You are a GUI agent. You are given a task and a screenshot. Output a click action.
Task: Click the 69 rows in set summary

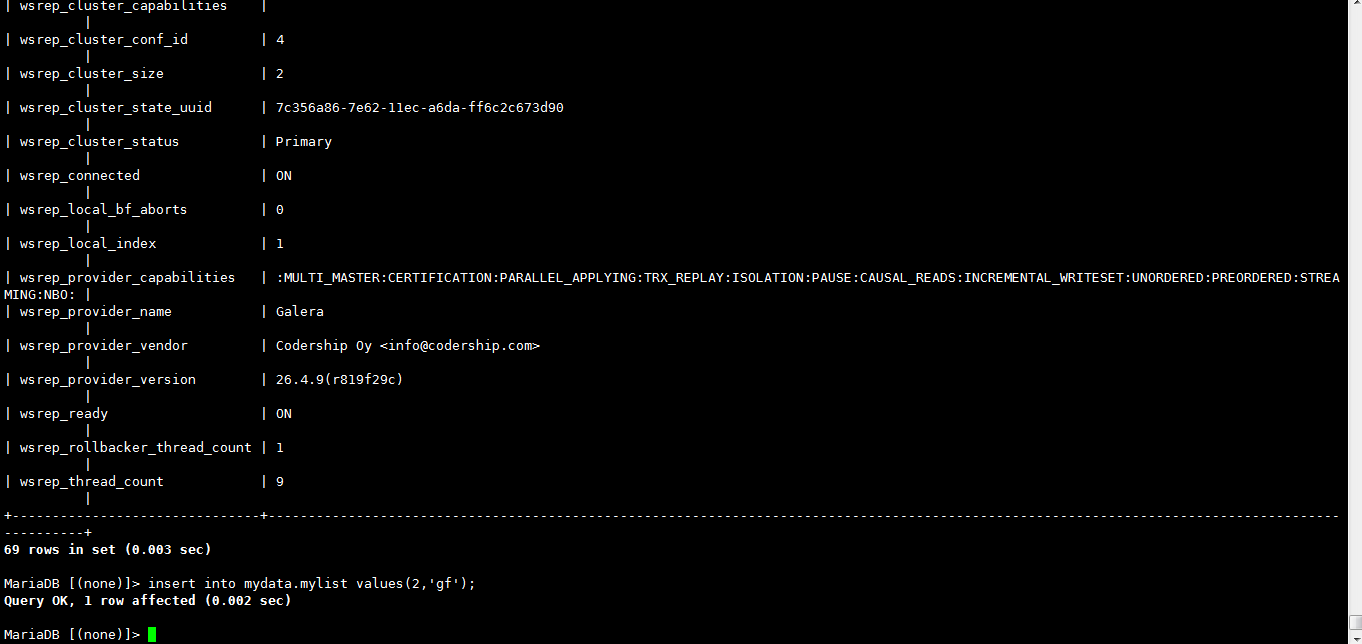click(108, 549)
